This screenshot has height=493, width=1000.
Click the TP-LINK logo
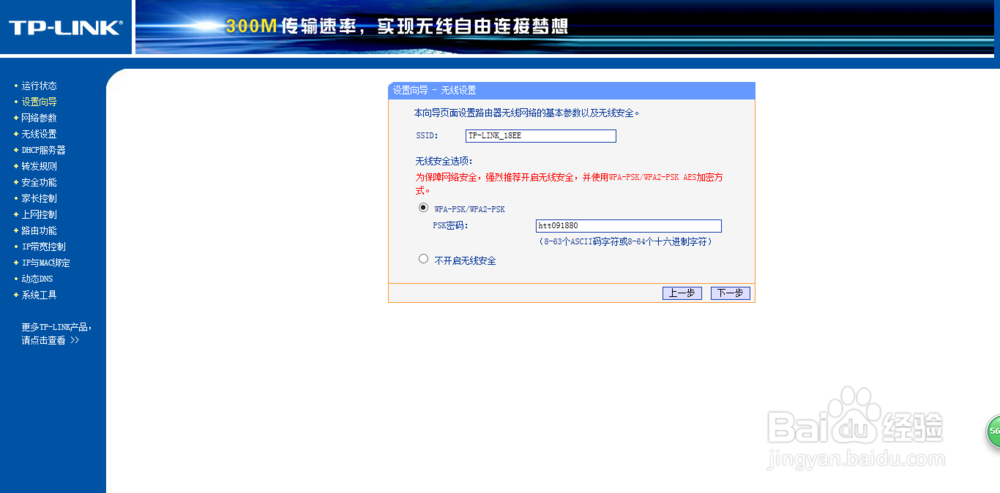[x=64, y=27]
